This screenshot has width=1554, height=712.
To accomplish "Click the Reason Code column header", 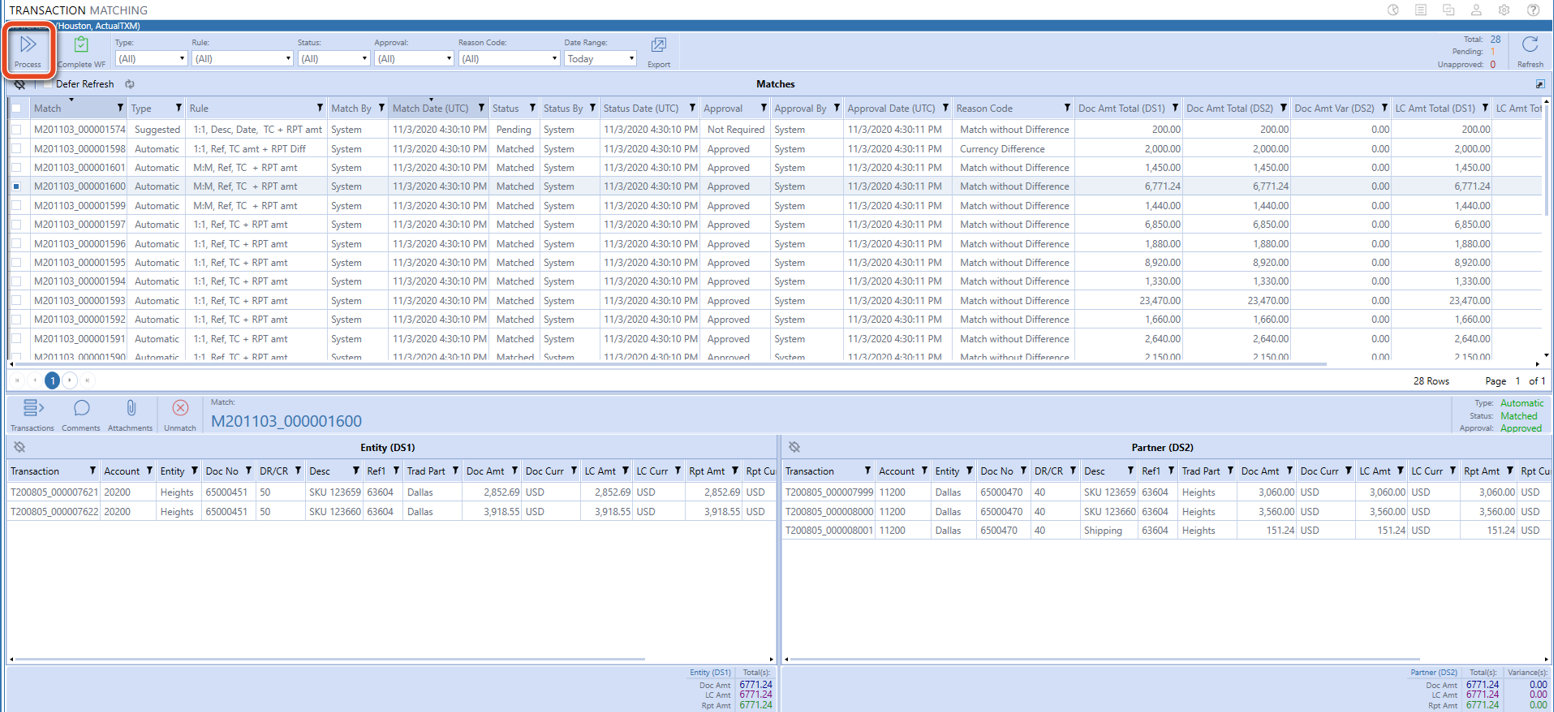I will click(985, 109).
